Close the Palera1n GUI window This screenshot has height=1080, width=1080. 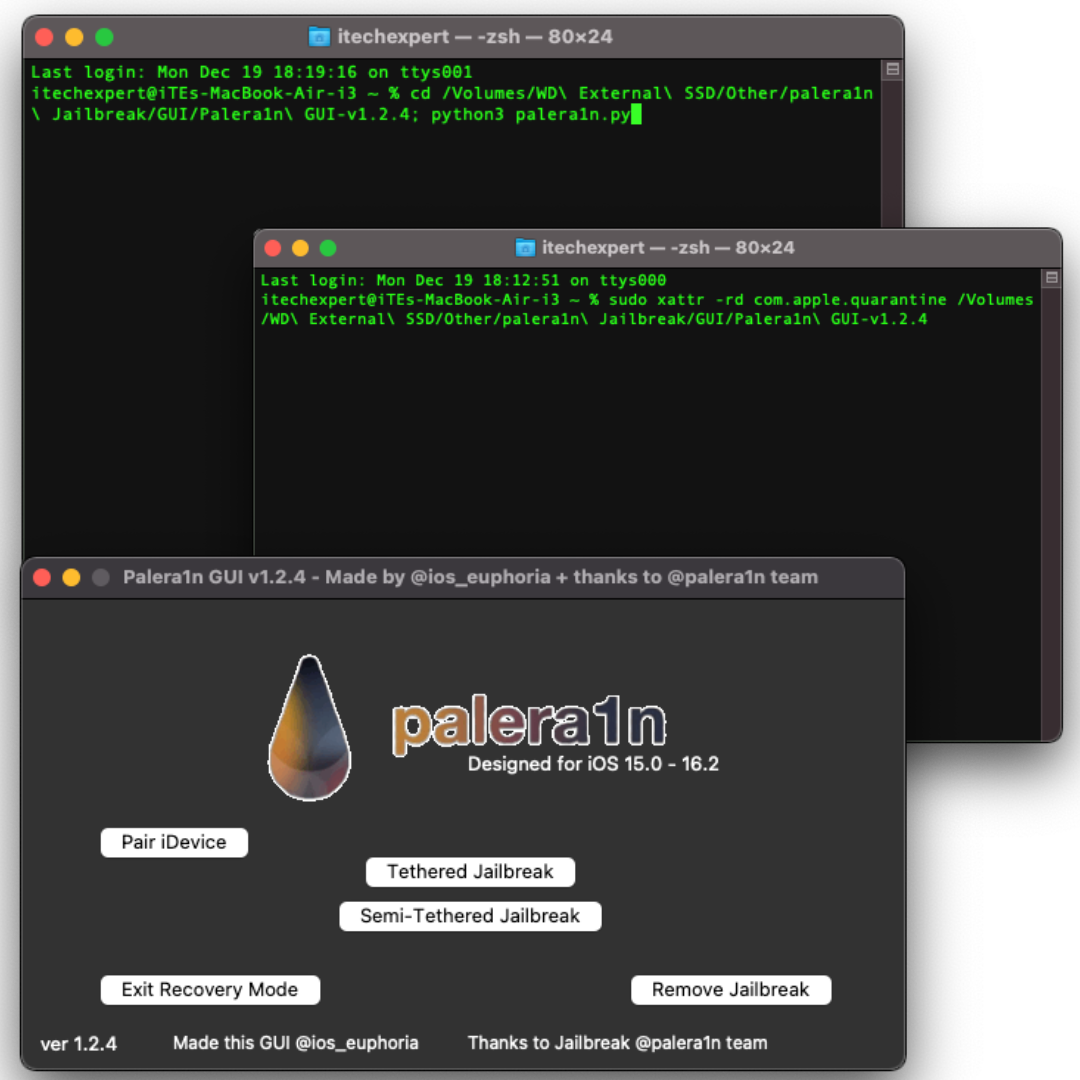pos(42,577)
